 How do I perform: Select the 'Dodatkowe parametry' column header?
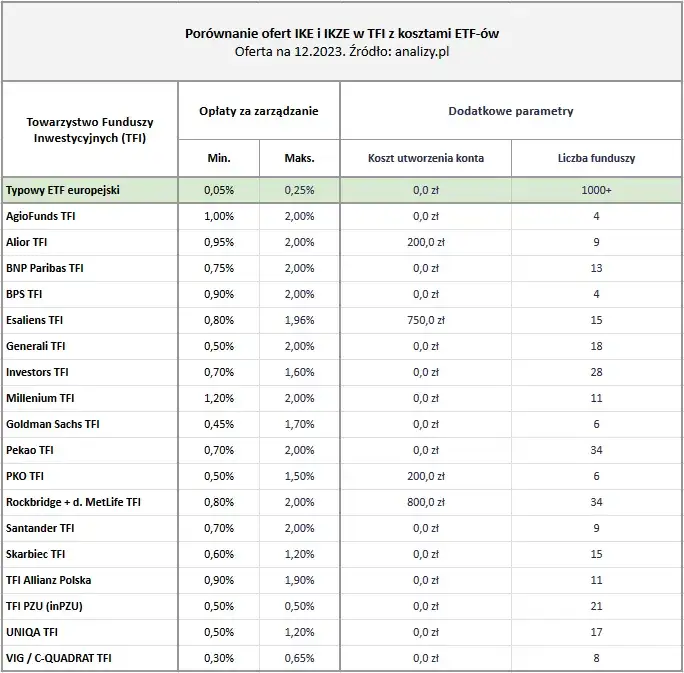[511, 111]
